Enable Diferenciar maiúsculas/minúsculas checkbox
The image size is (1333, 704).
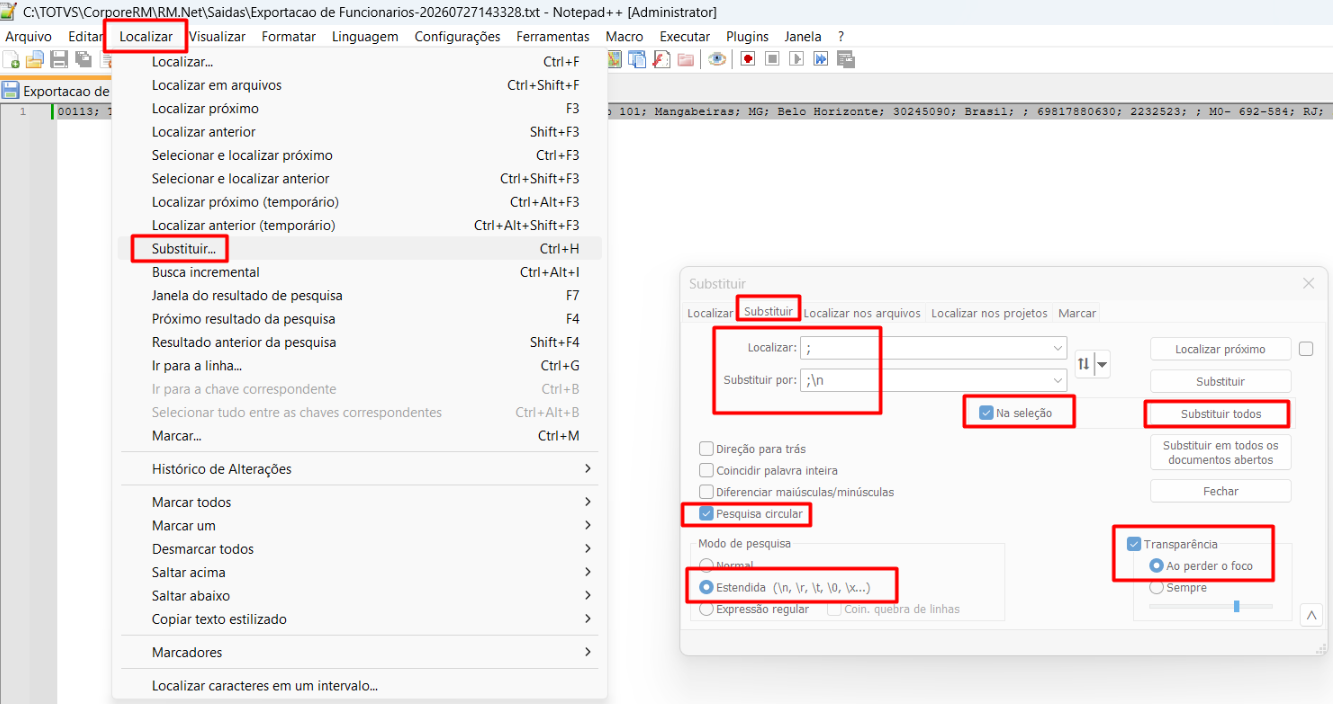pyautogui.click(x=707, y=492)
